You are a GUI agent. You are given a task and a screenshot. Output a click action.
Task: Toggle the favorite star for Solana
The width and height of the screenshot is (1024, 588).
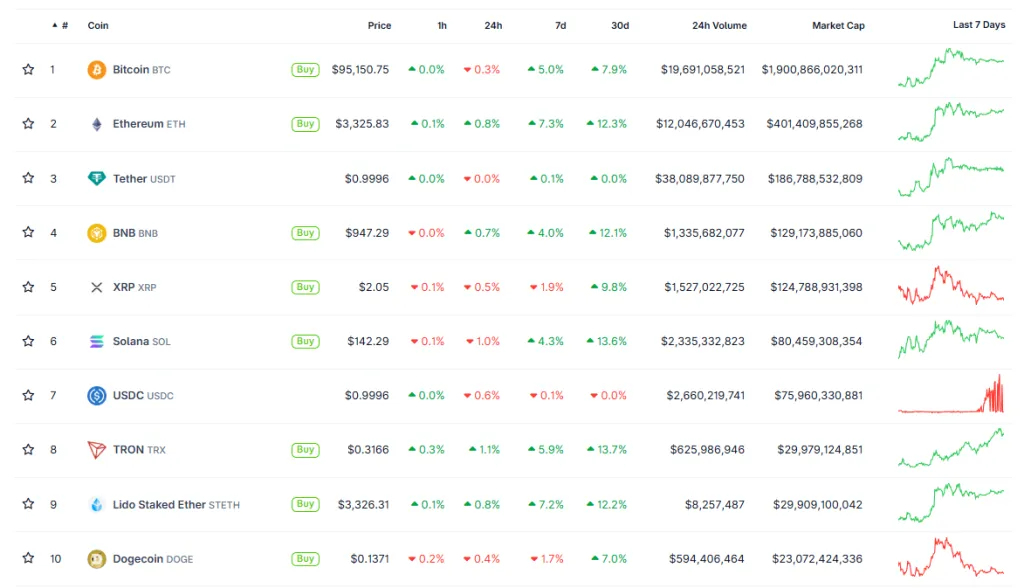(x=28, y=341)
